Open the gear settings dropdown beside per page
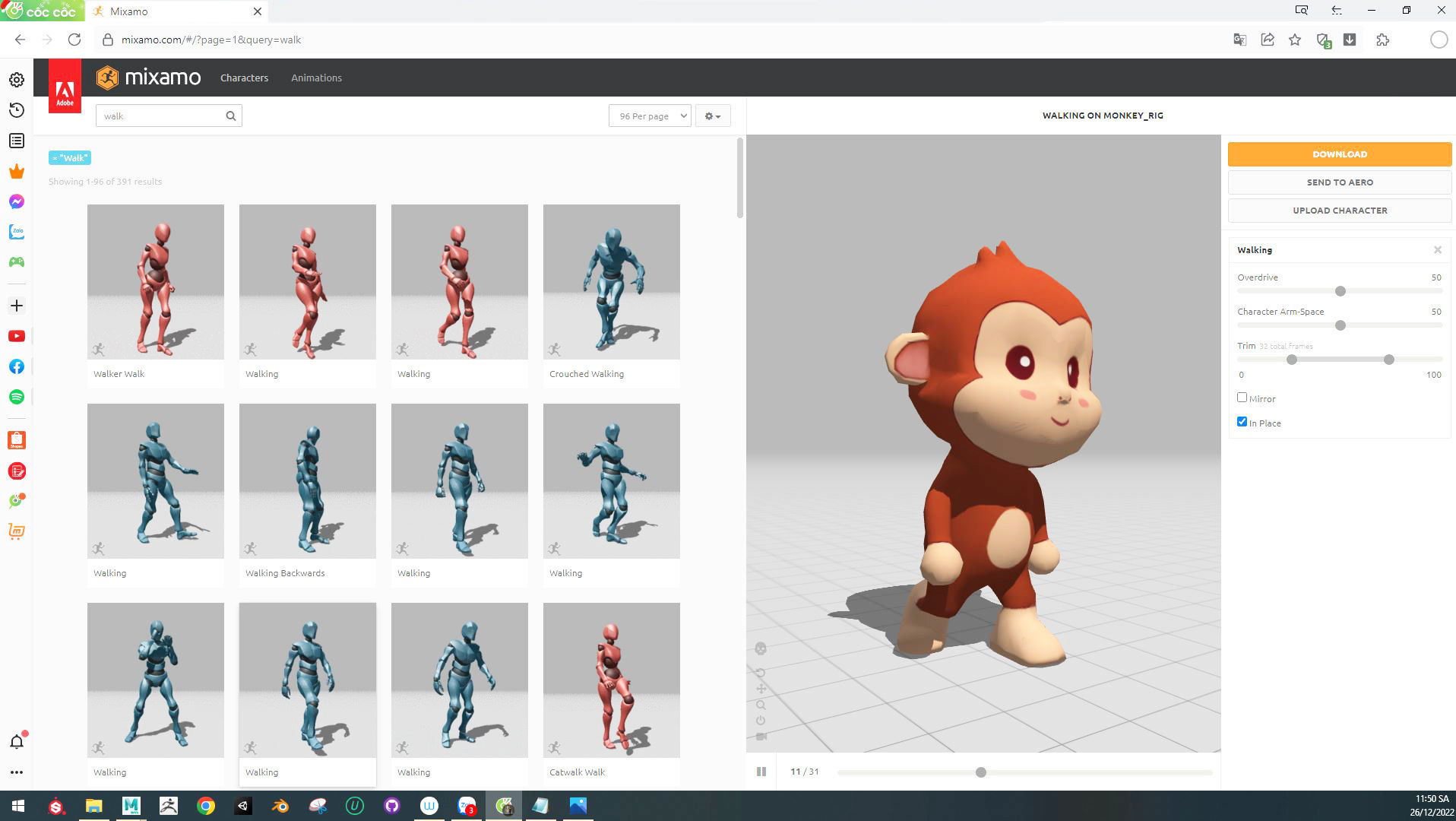This screenshot has width=1456, height=821. point(712,116)
